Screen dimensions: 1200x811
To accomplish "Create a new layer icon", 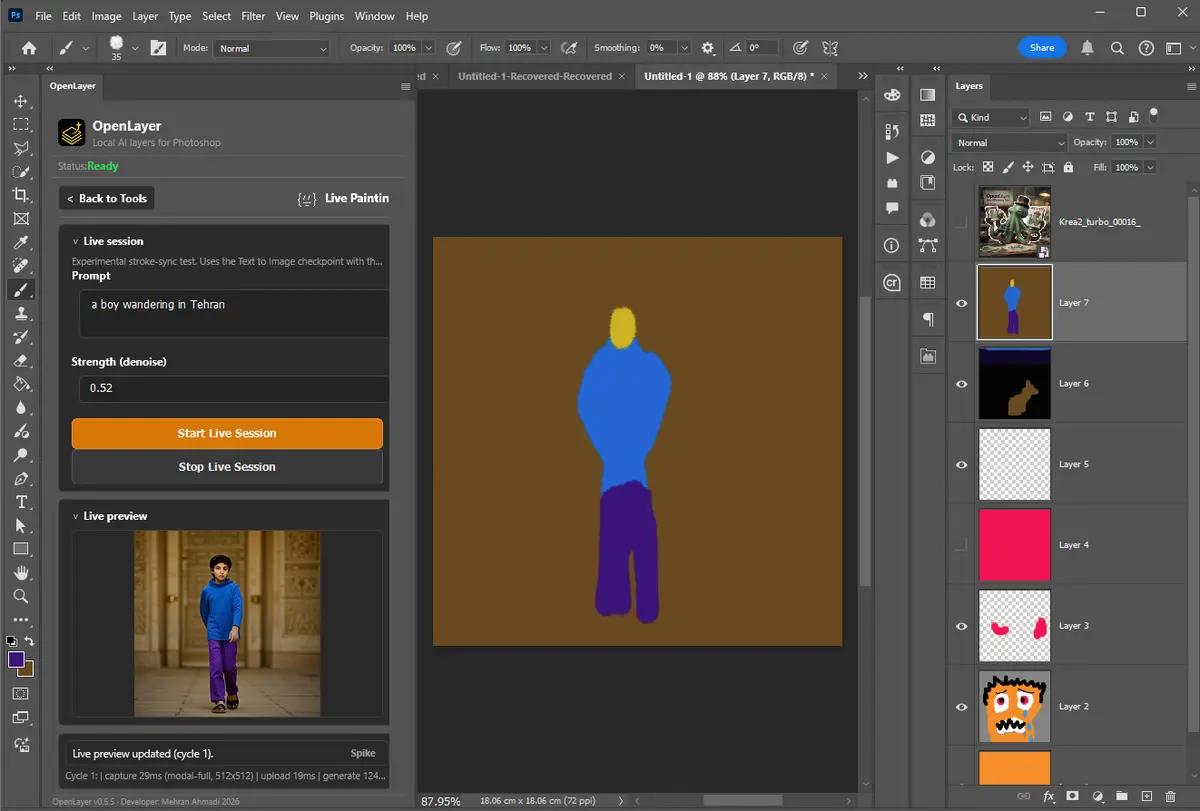I will point(1146,796).
